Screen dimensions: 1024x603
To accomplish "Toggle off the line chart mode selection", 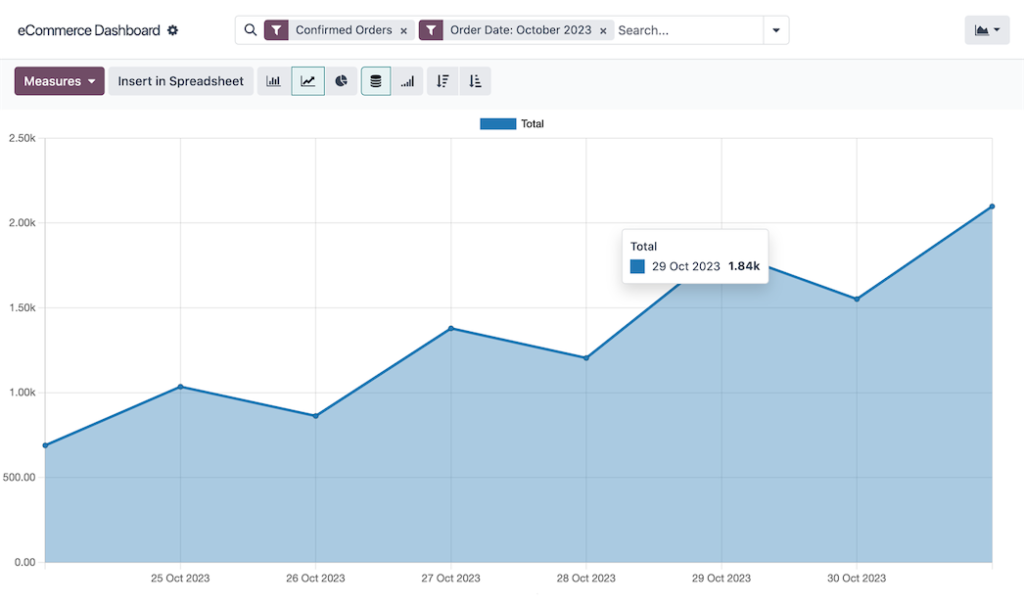I will (307, 81).
